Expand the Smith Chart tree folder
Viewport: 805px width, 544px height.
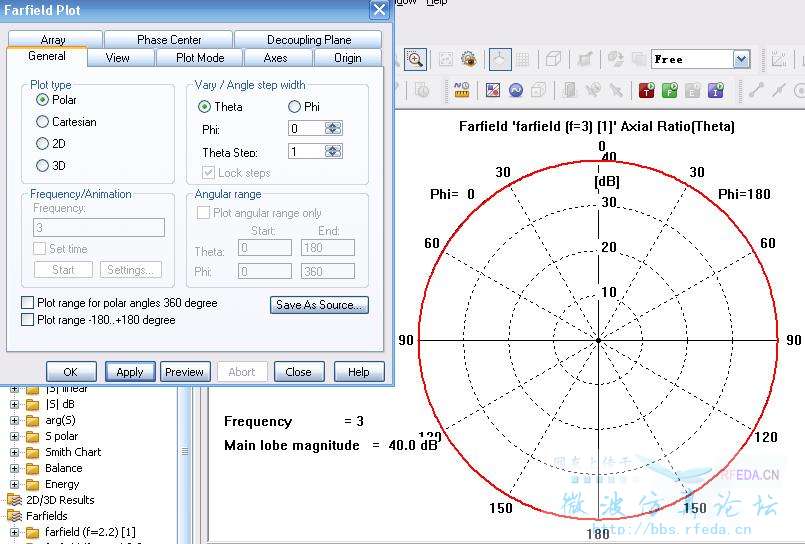[14, 452]
